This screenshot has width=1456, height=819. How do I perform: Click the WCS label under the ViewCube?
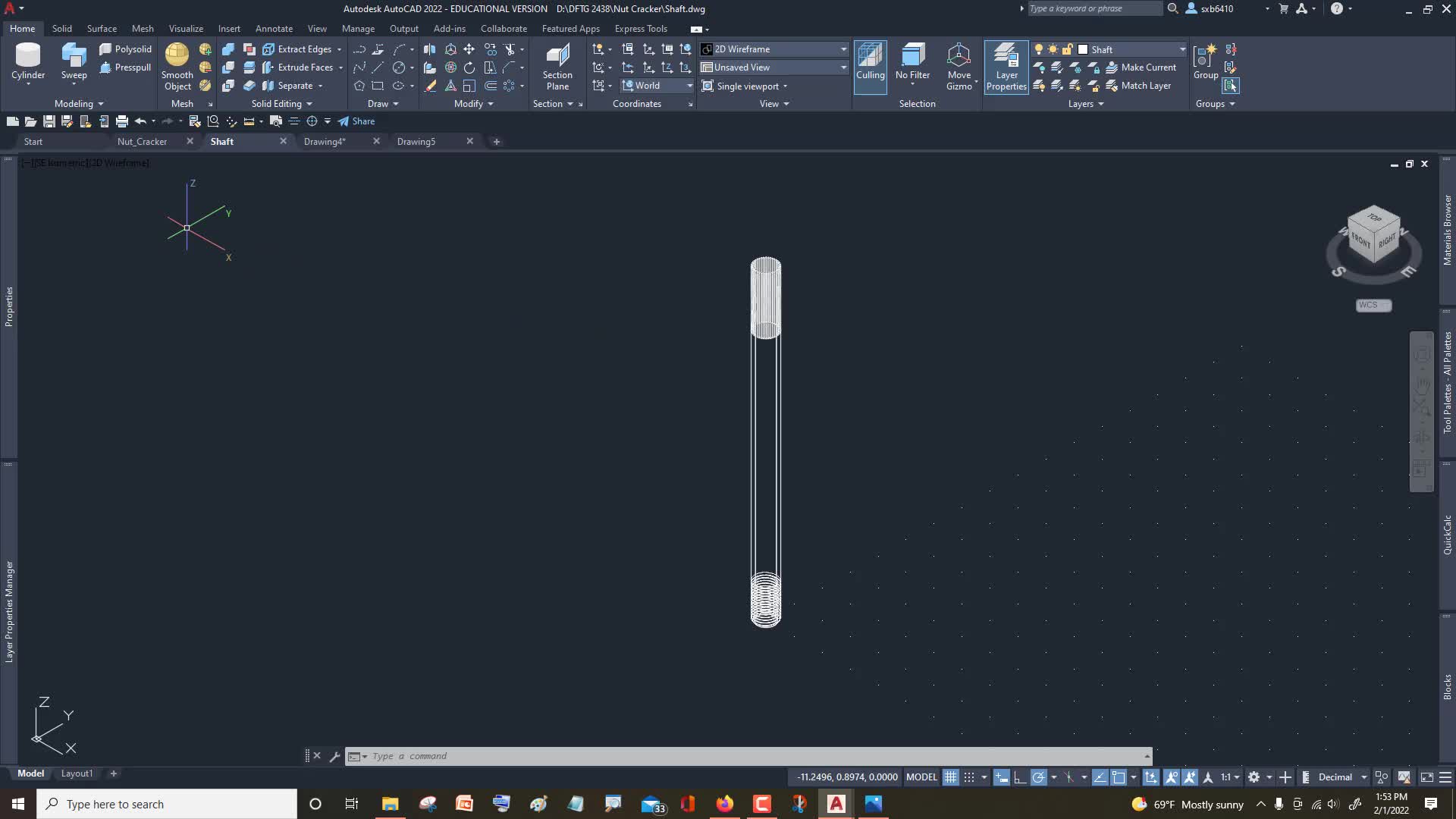pyautogui.click(x=1373, y=305)
